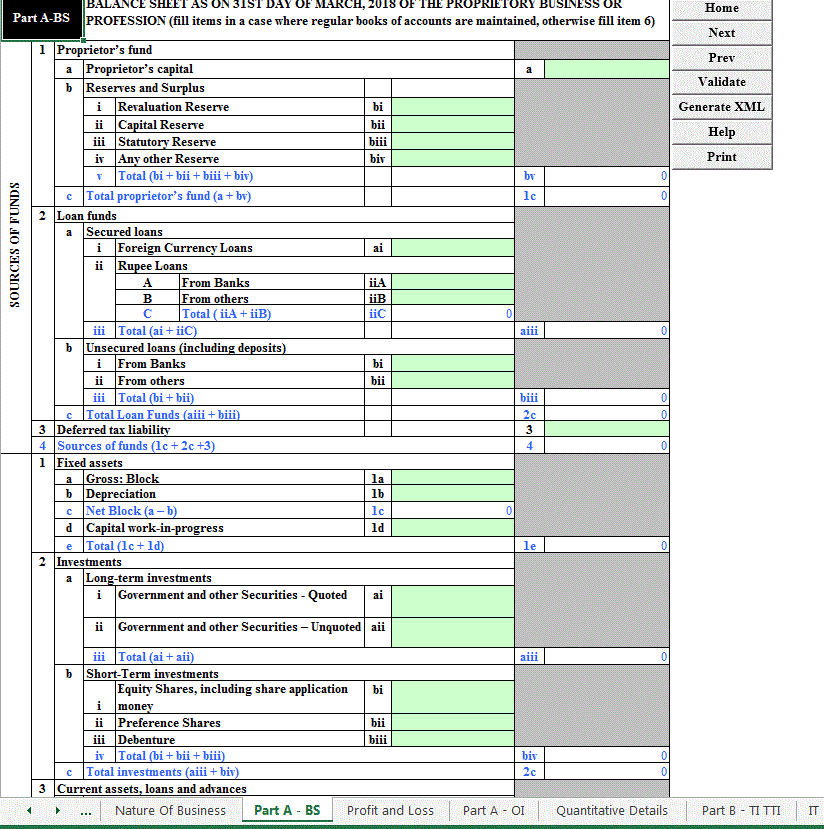824x829 pixels.
Task: Select the Sources of funds value cell
Action: pos(606,446)
